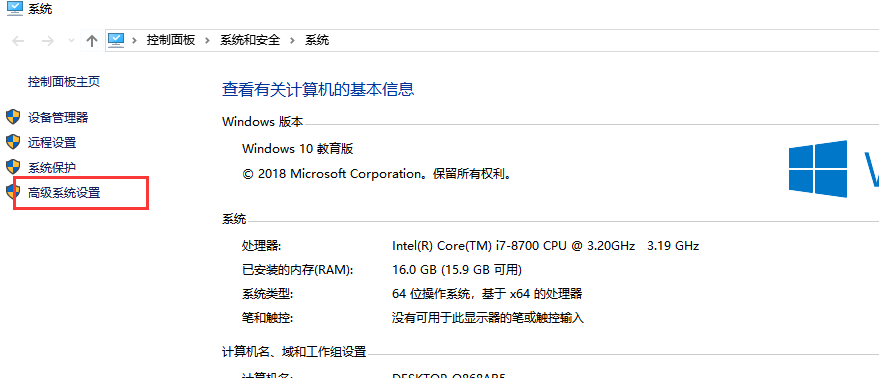Click the 16.0 GB memory value
The width and height of the screenshot is (879, 378).
(457, 270)
